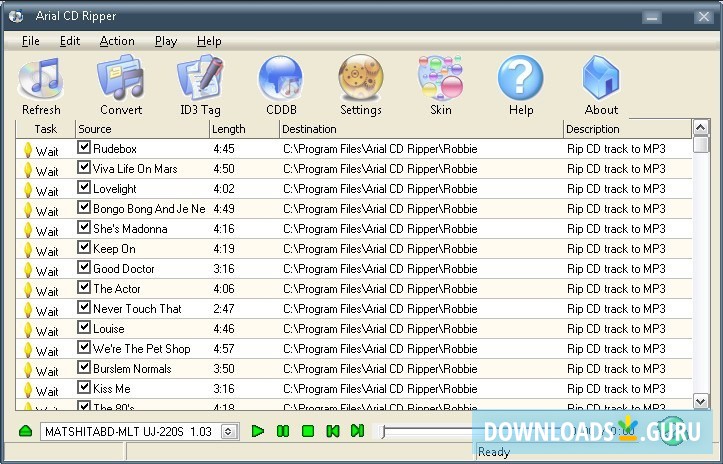Open the Convert tool
The width and height of the screenshot is (723, 464).
click(x=121, y=77)
